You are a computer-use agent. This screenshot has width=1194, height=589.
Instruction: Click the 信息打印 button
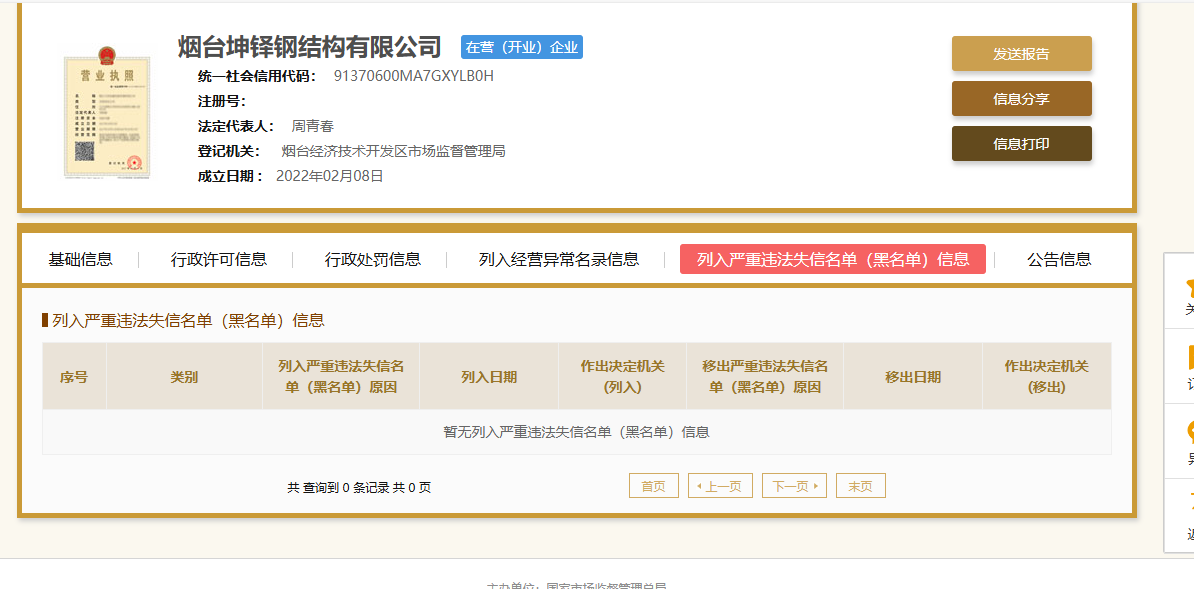(x=1021, y=143)
